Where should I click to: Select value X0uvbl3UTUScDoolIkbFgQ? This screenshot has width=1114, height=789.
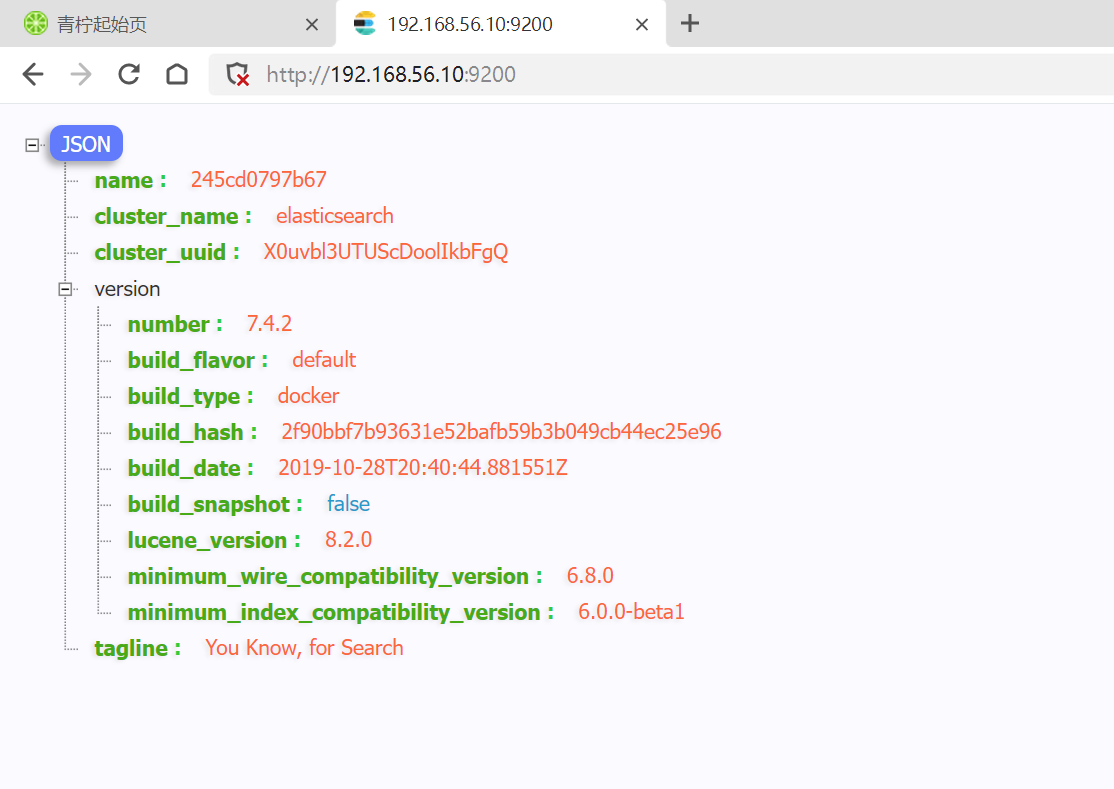(386, 252)
